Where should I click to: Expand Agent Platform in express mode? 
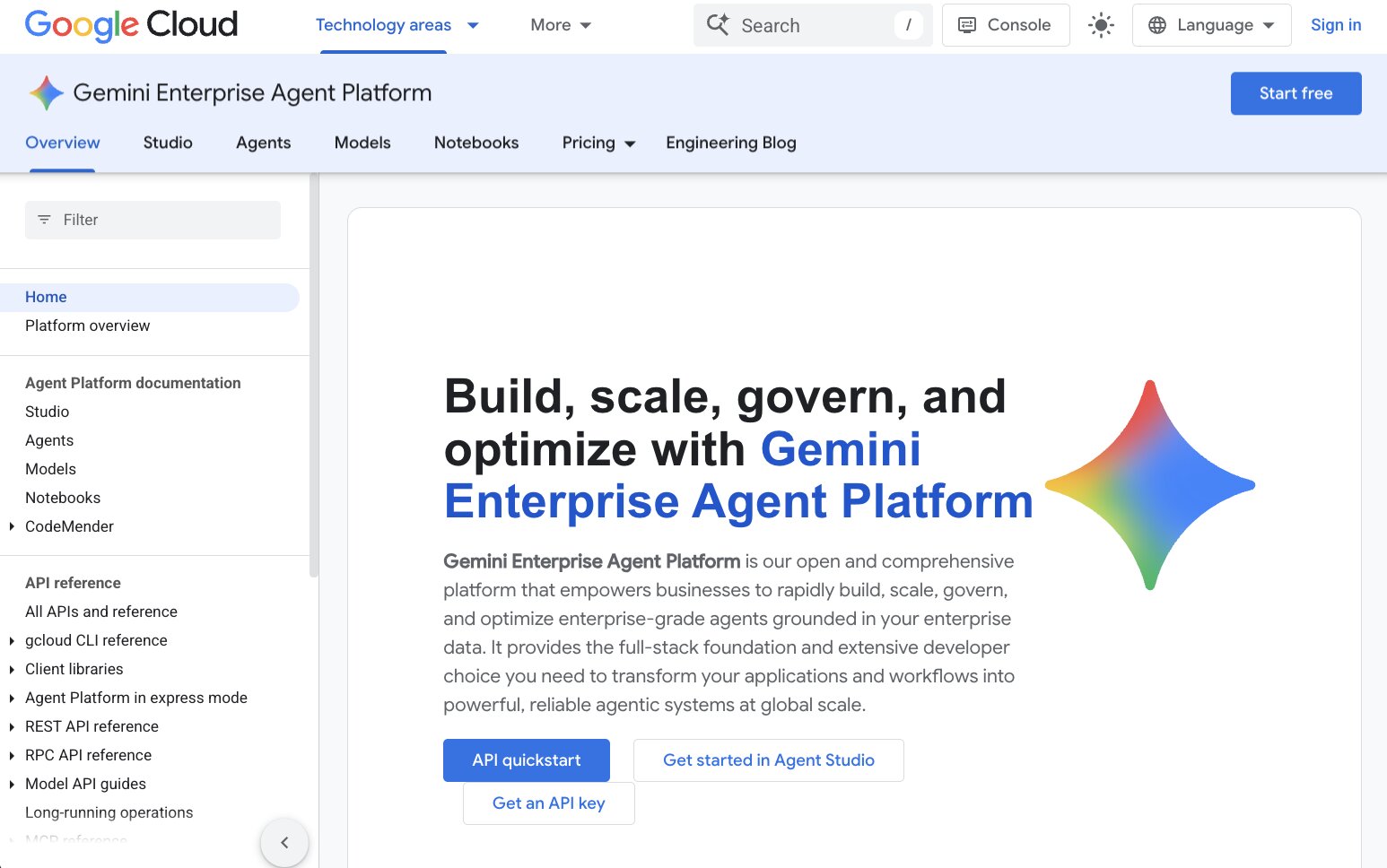(12, 698)
